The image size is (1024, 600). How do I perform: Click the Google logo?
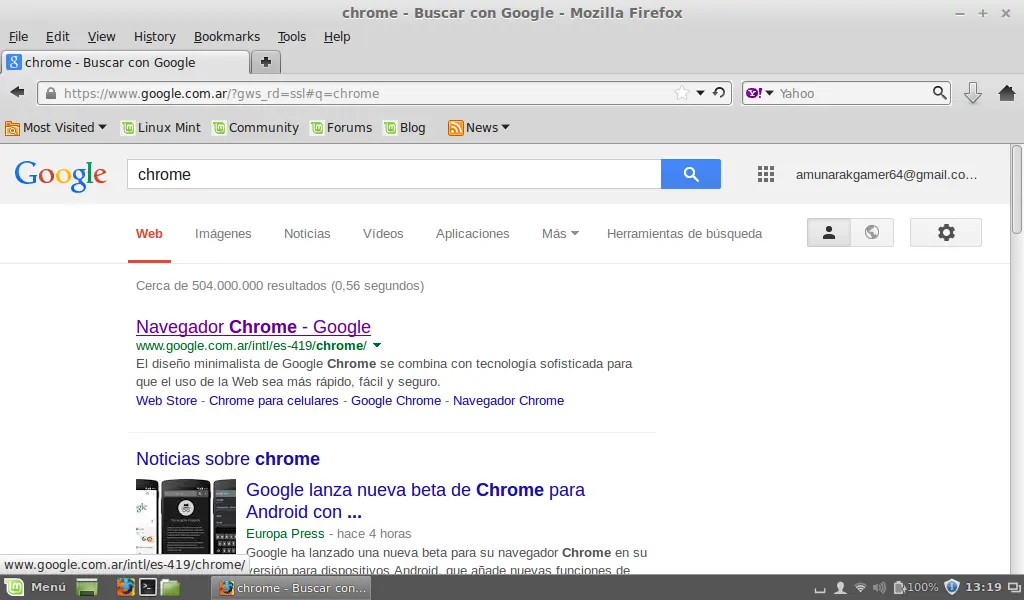click(x=60, y=175)
